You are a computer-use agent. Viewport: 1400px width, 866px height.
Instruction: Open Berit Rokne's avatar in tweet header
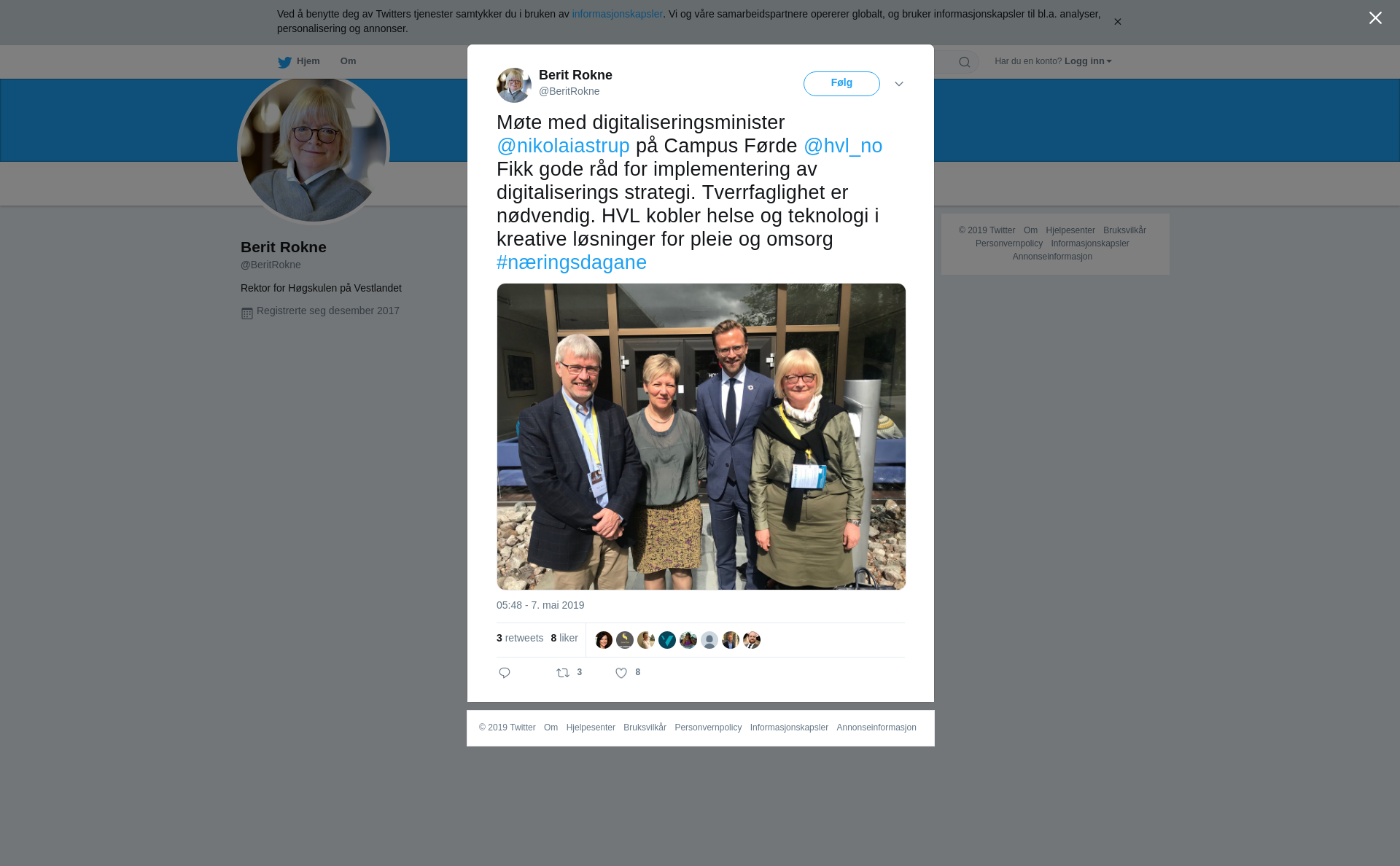[514, 85]
